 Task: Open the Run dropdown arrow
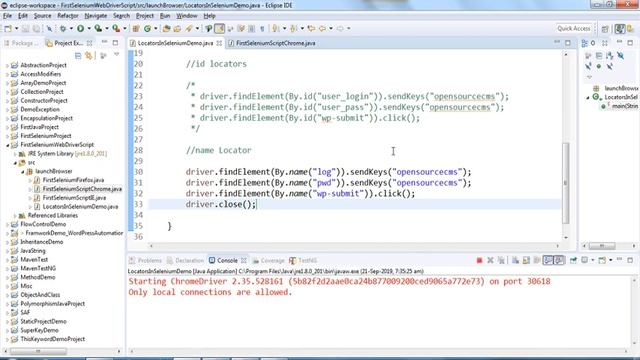tap(89, 29)
